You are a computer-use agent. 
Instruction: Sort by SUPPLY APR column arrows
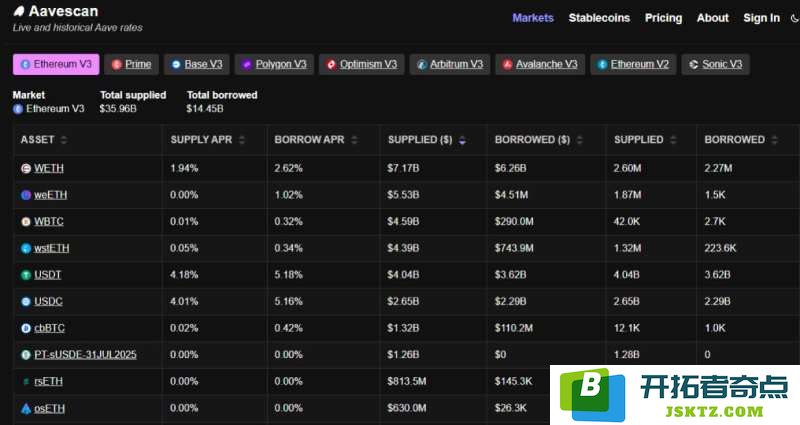click(x=241, y=140)
